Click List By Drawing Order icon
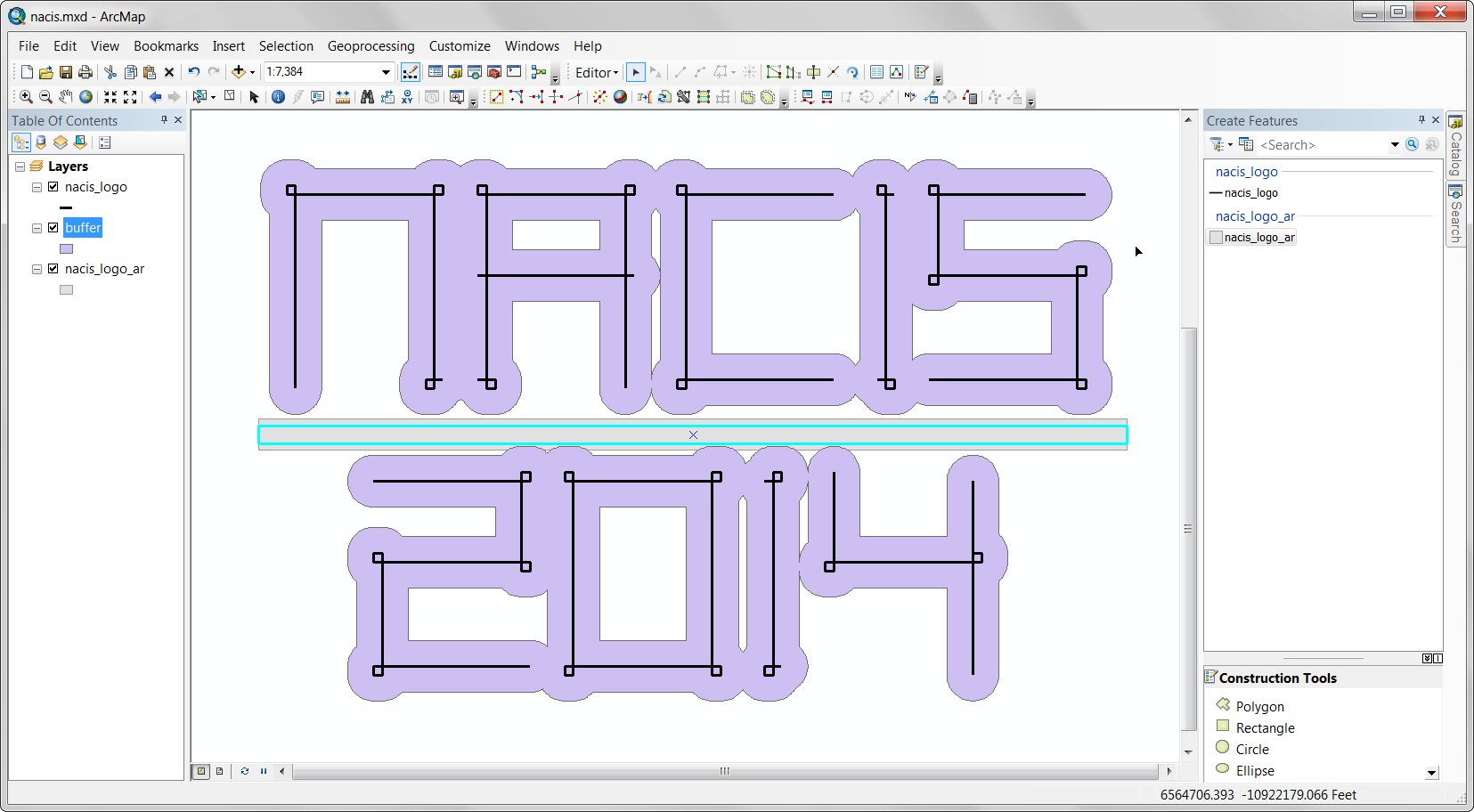Viewport: 1474px width, 812px height. point(21,142)
